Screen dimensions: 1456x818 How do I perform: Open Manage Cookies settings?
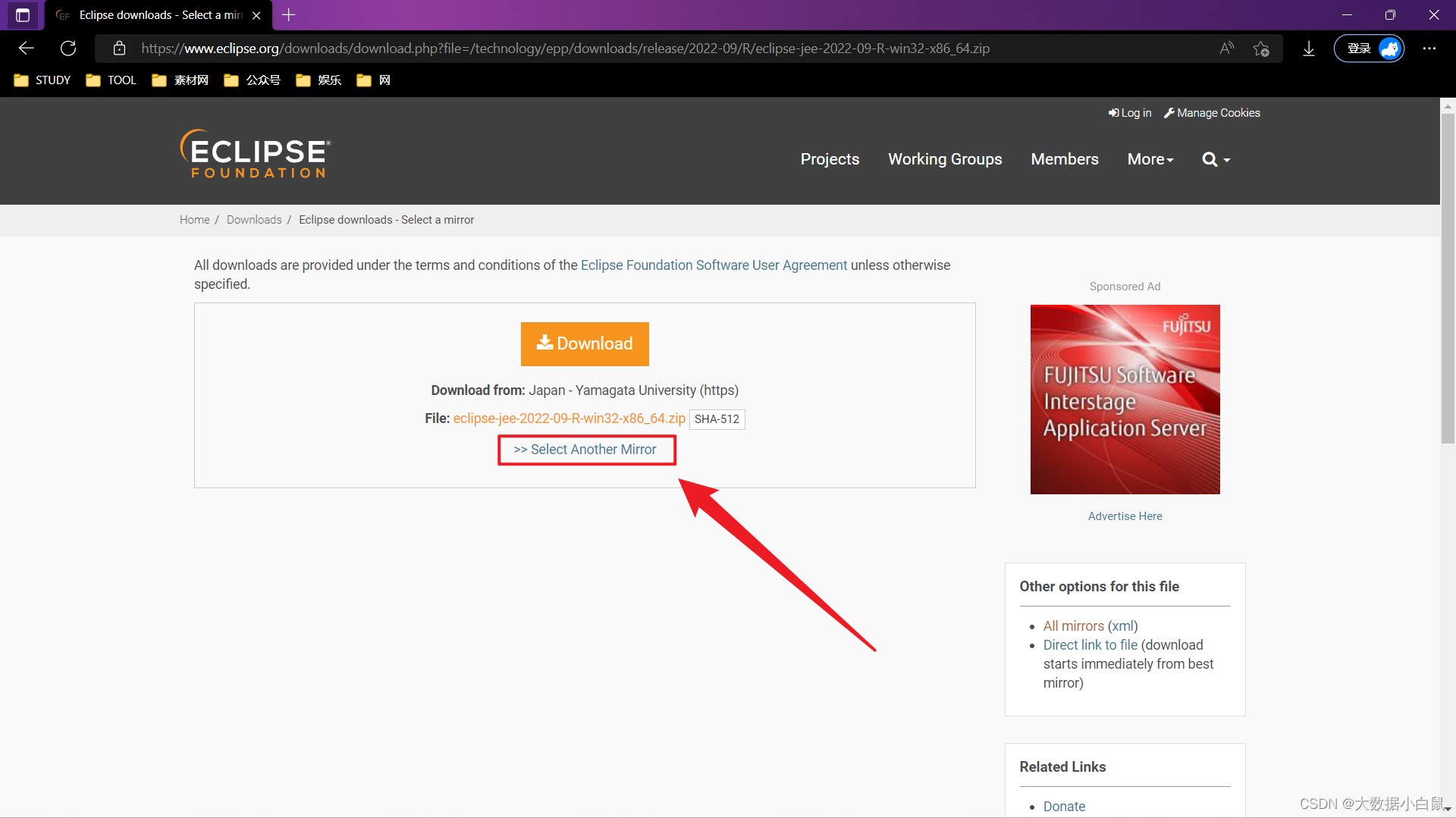pos(1212,113)
